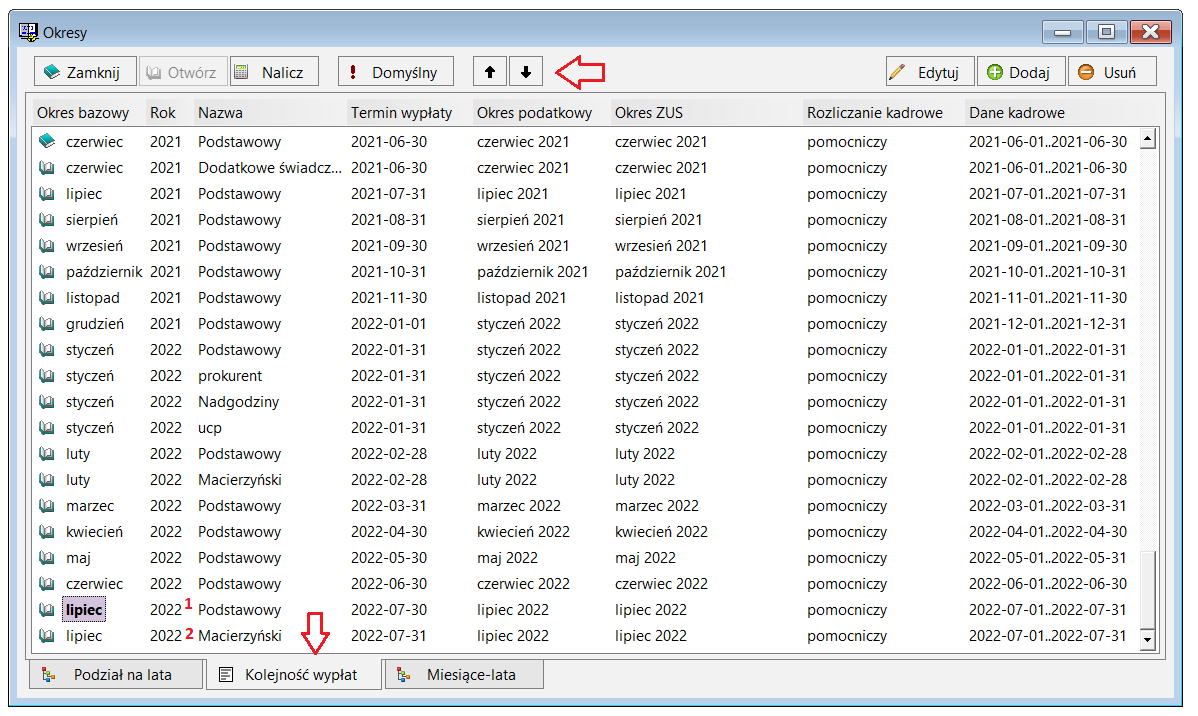The width and height of the screenshot is (1198, 716).
Task: Move selected period up with arrow button
Action: pyautogui.click(x=490, y=72)
